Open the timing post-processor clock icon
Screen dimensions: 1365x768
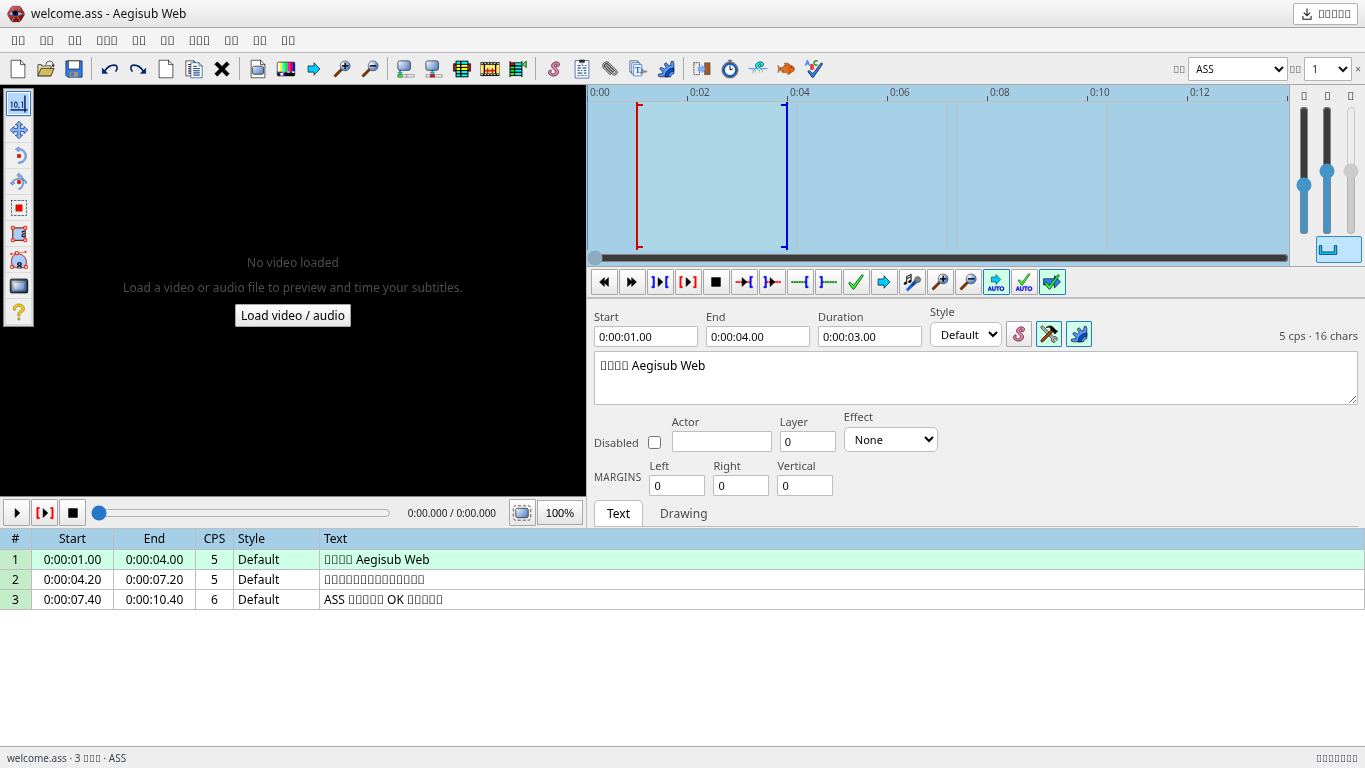pos(729,69)
